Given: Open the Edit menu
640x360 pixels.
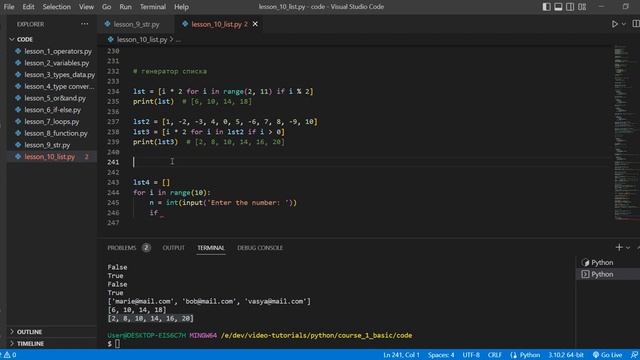Looking at the screenshot, I should [28, 7].
